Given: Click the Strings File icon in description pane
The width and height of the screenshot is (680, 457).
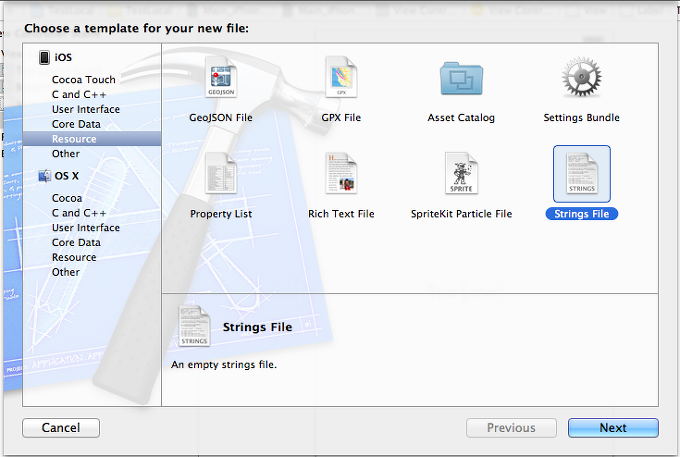Looking at the screenshot, I should (194, 326).
